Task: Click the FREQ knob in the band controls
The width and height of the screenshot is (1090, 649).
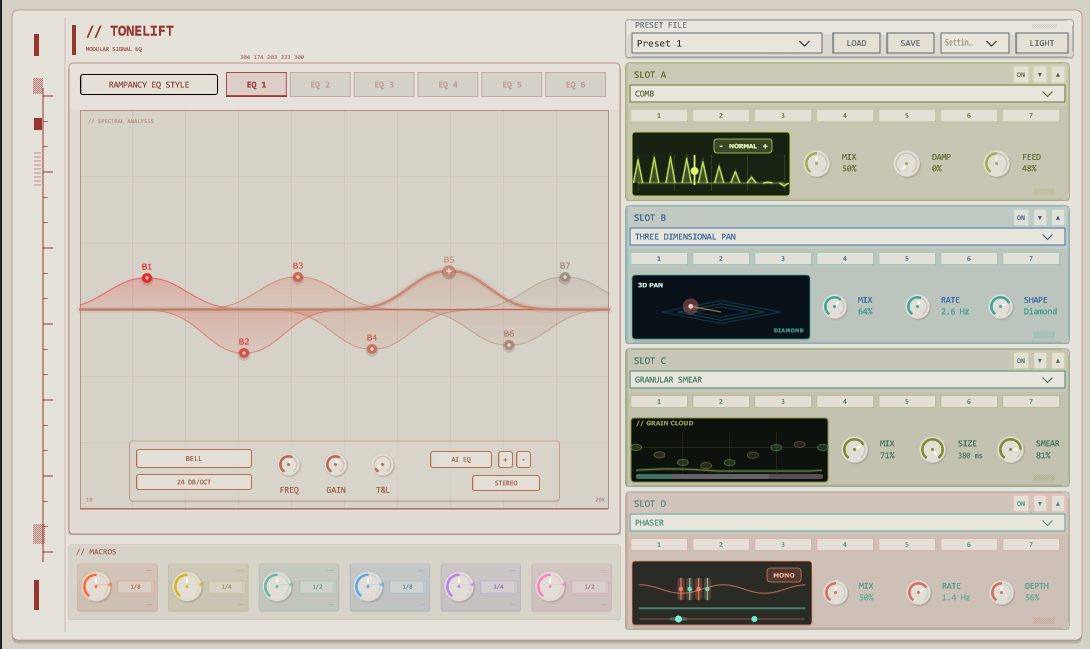Action: (x=288, y=465)
